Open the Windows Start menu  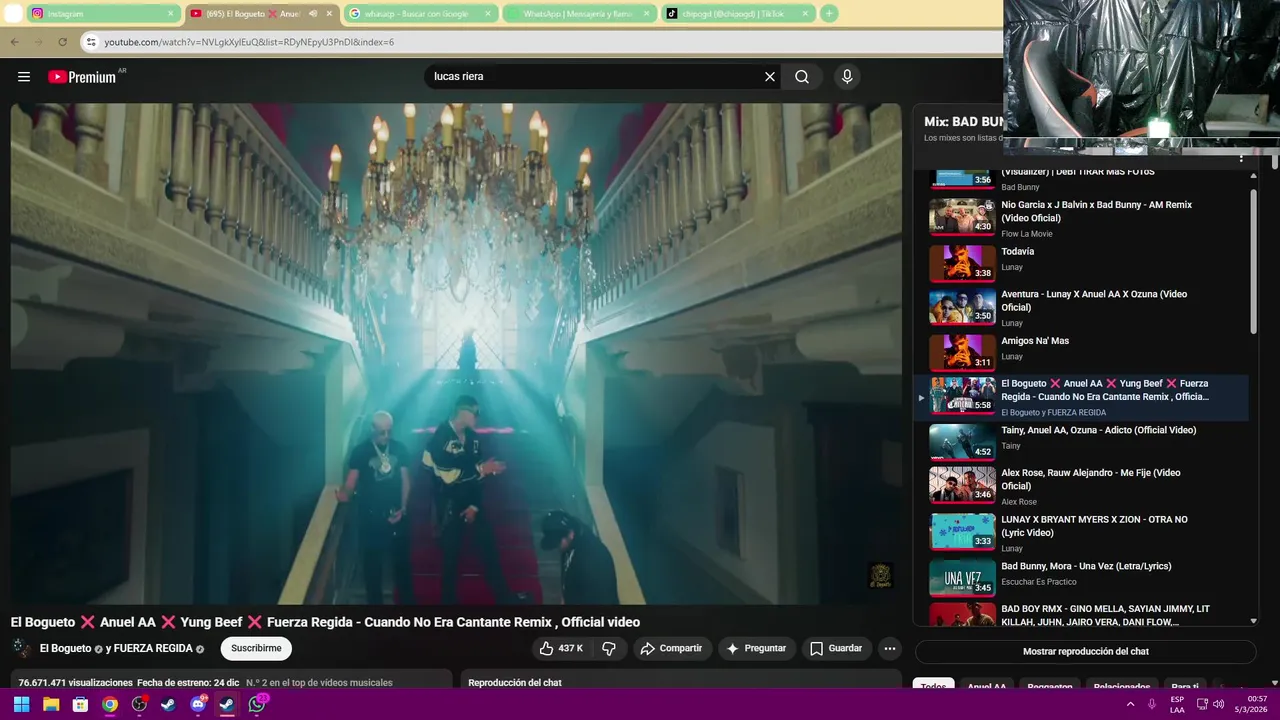[x=21, y=704]
